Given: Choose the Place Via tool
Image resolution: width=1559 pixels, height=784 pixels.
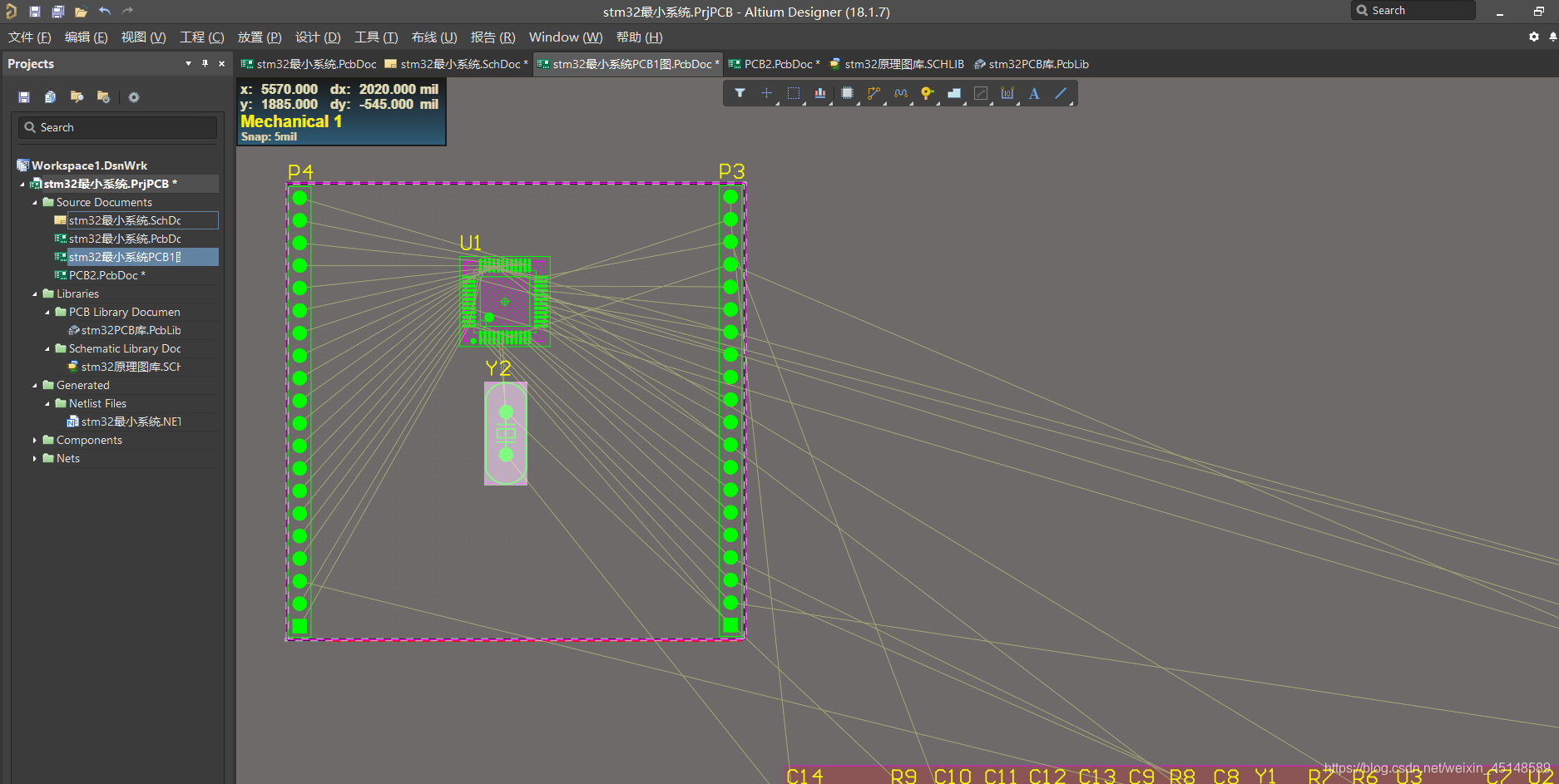Looking at the screenshot, I should point(927,93).
